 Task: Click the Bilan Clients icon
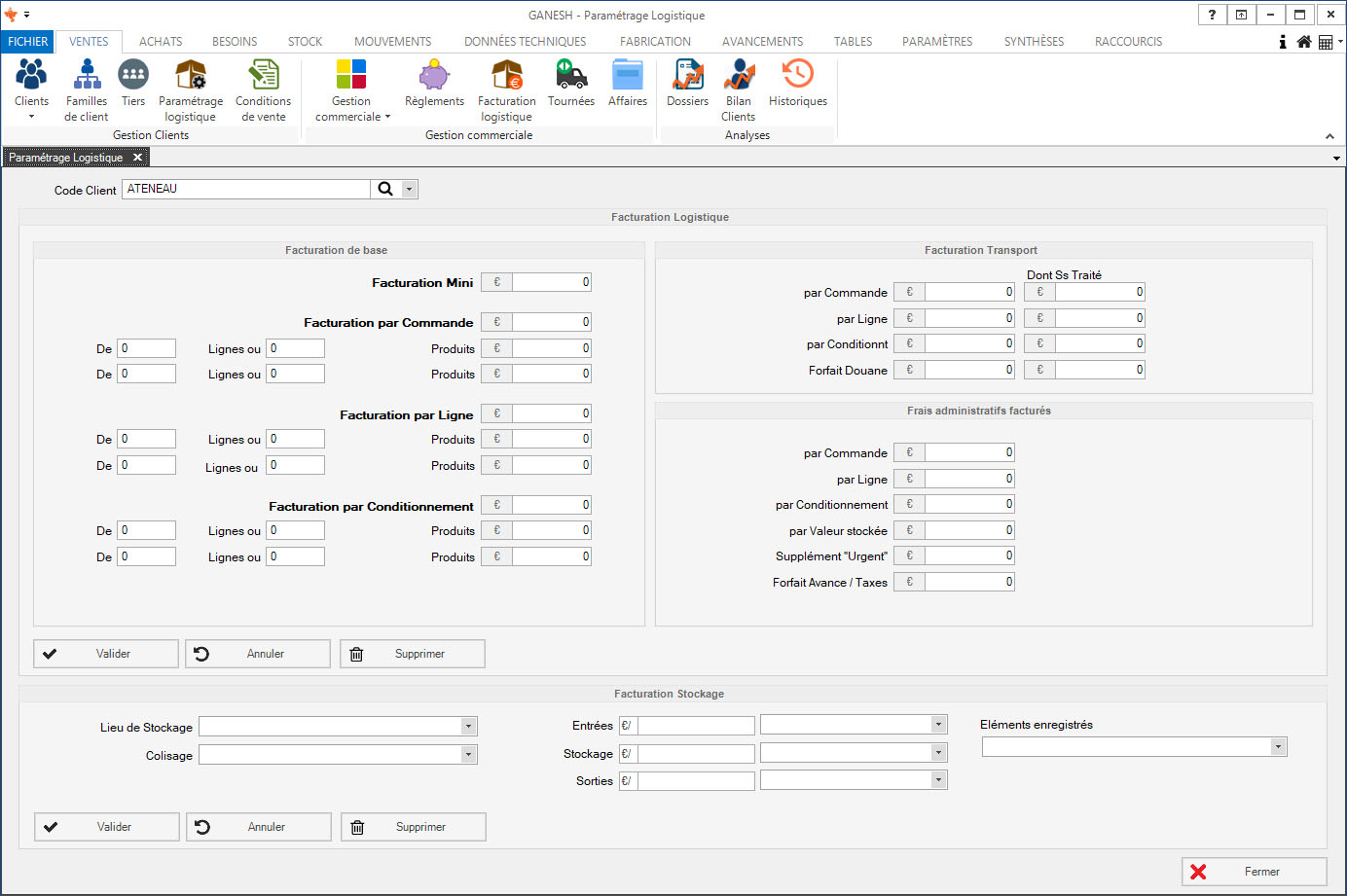coord(739,76)
